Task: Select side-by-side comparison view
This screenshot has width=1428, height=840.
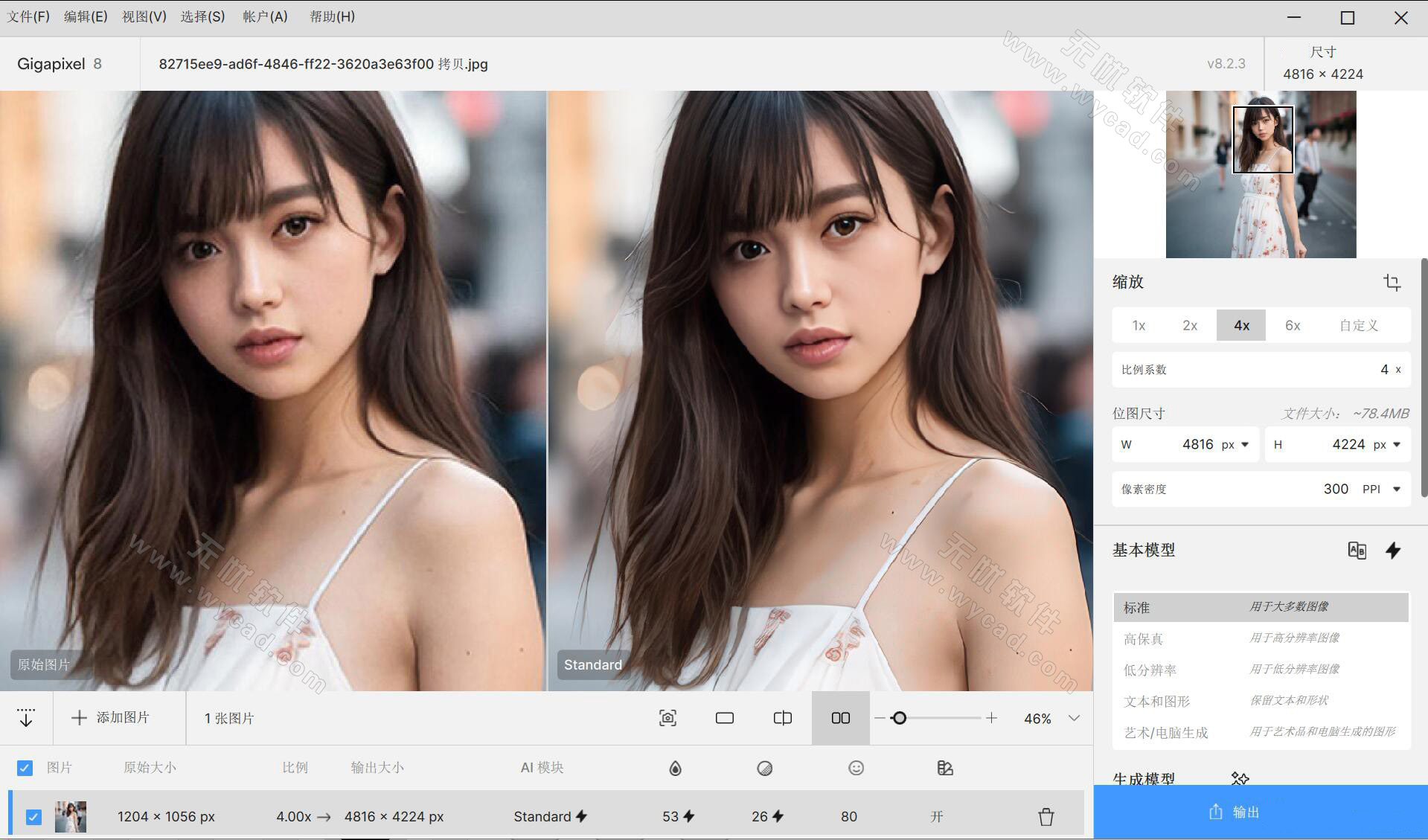Action: (x=840, y=718)
